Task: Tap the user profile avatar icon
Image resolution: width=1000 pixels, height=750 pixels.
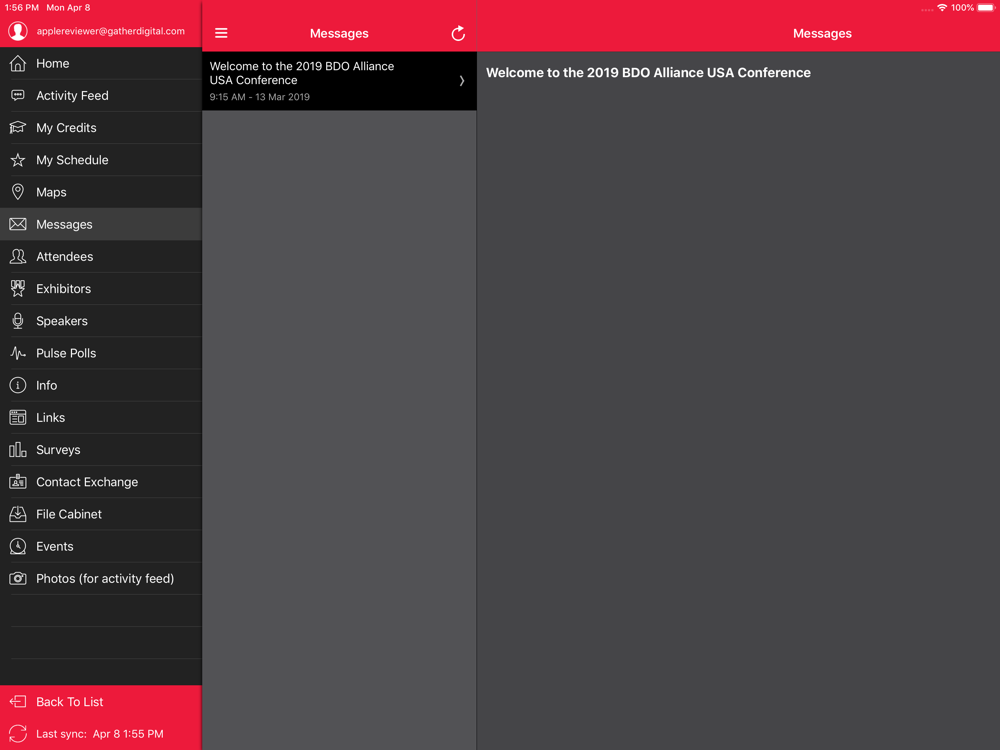Action: 18,31
